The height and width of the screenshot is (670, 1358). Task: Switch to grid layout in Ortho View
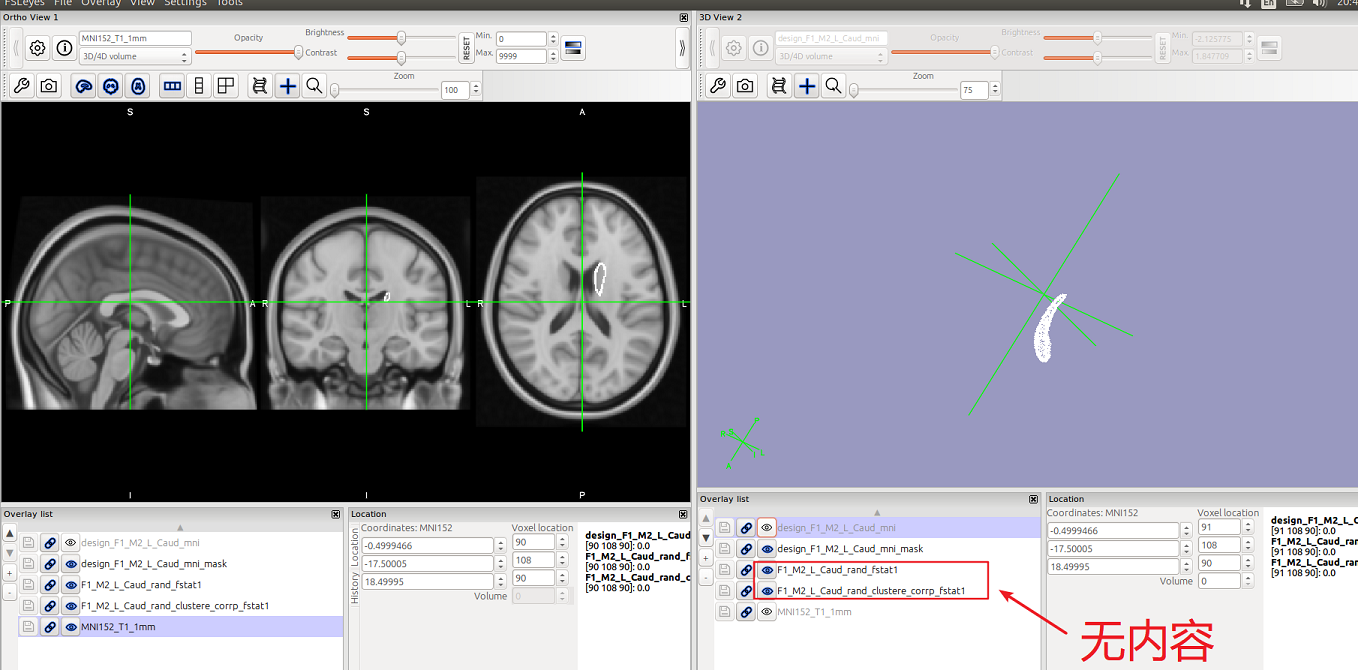click(x=226, y=87)
